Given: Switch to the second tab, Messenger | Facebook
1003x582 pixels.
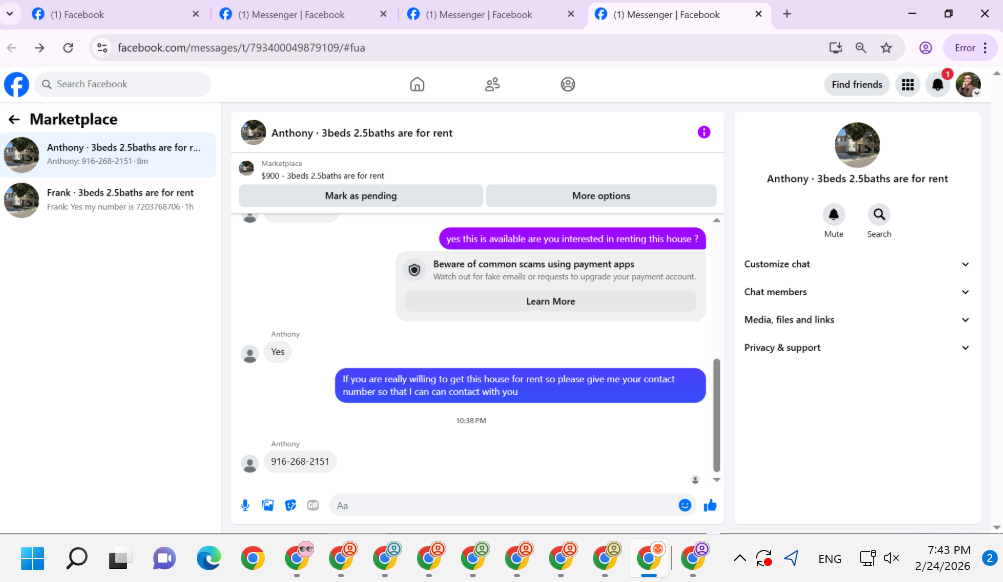Looking at the screenshot, I should click(x=303, y=14).
